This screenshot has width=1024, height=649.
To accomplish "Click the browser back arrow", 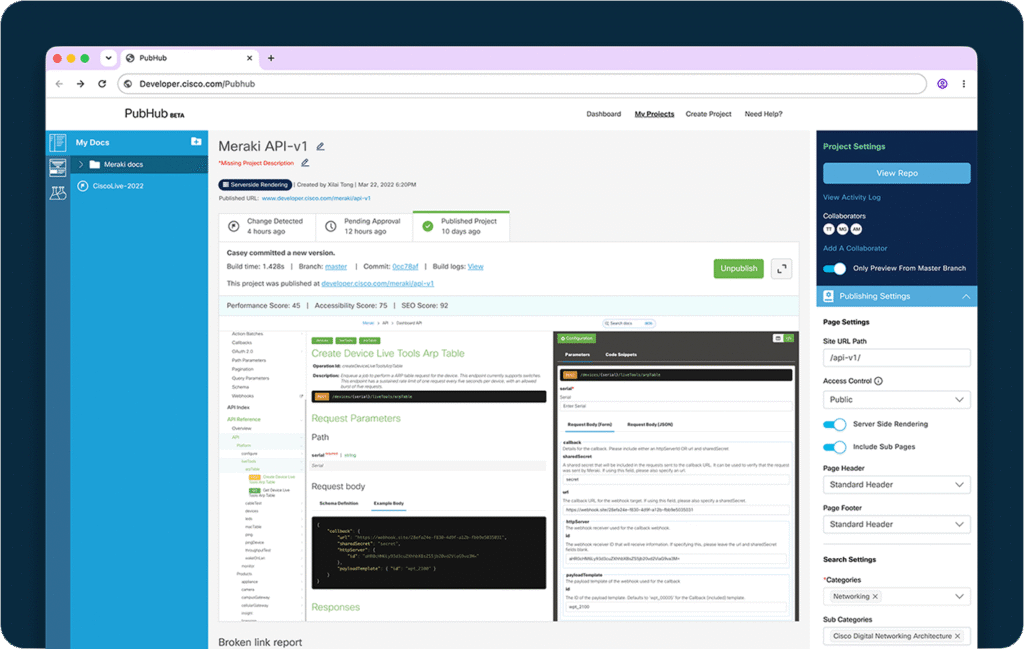I will [x=59, y=84].
